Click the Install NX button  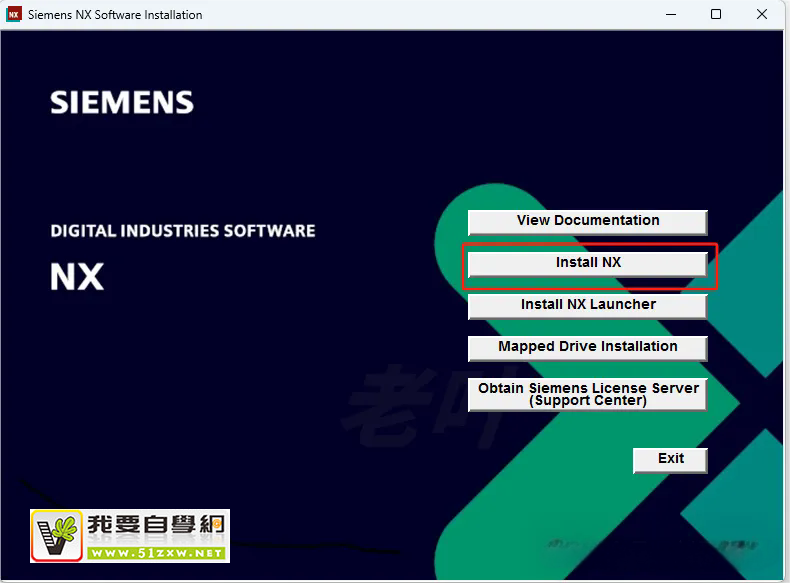click(588, 263)
